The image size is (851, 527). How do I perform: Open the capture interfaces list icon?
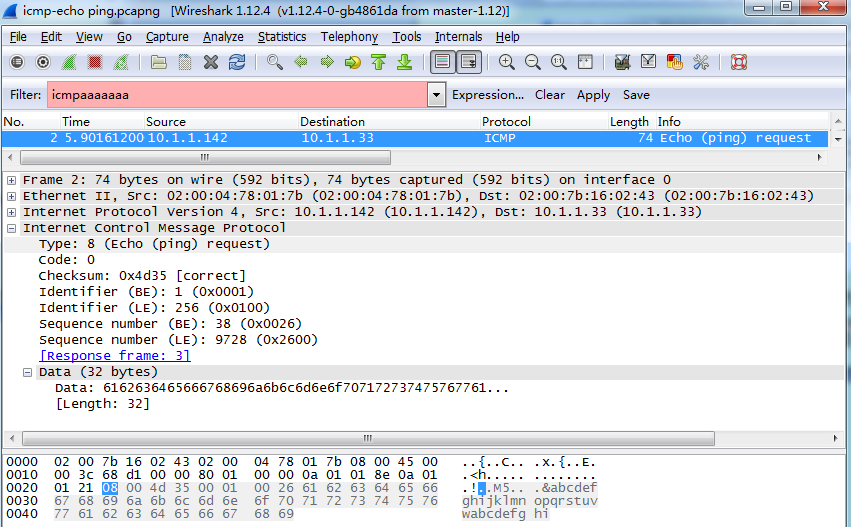[x=17, y=62]
